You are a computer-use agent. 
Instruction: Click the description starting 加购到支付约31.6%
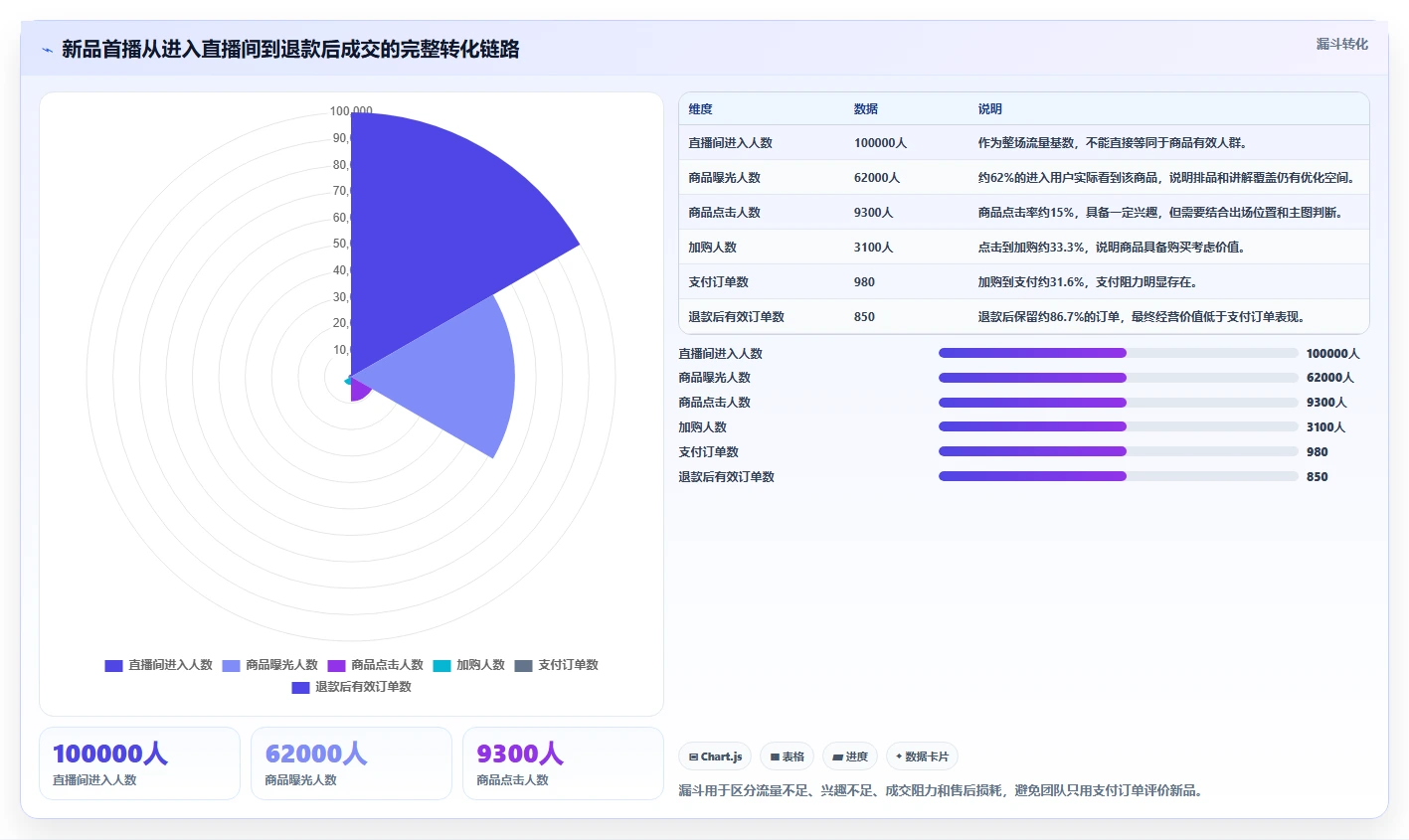(x=1087, y=282)
